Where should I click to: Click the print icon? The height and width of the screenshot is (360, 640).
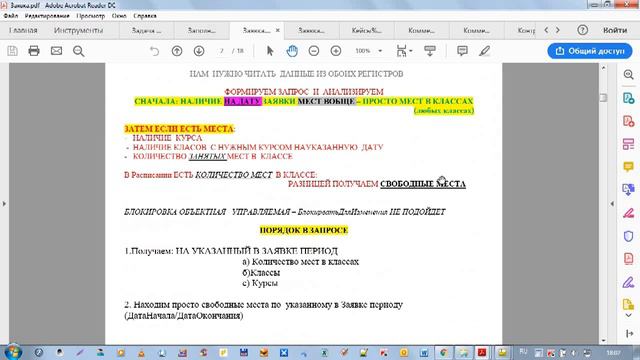click(x=34, y=51)
